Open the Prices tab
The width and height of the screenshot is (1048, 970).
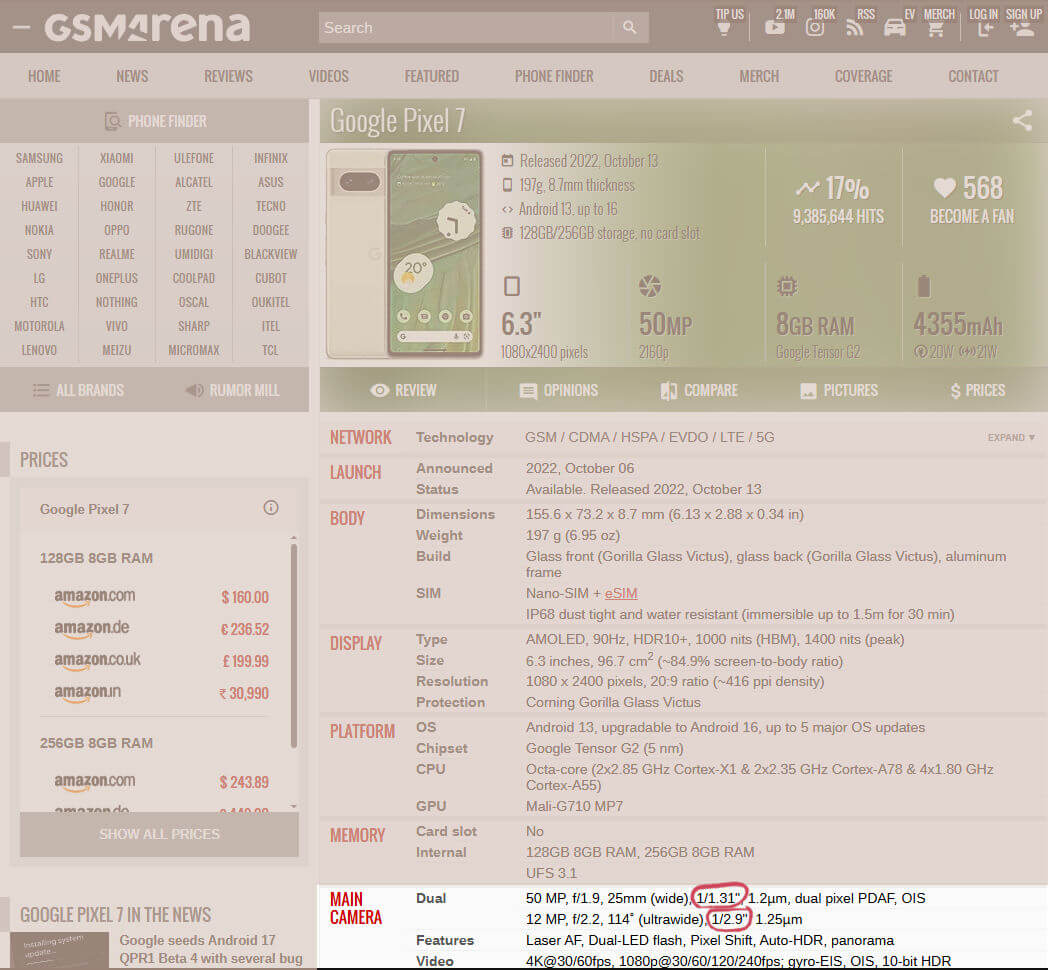(978, 390)
